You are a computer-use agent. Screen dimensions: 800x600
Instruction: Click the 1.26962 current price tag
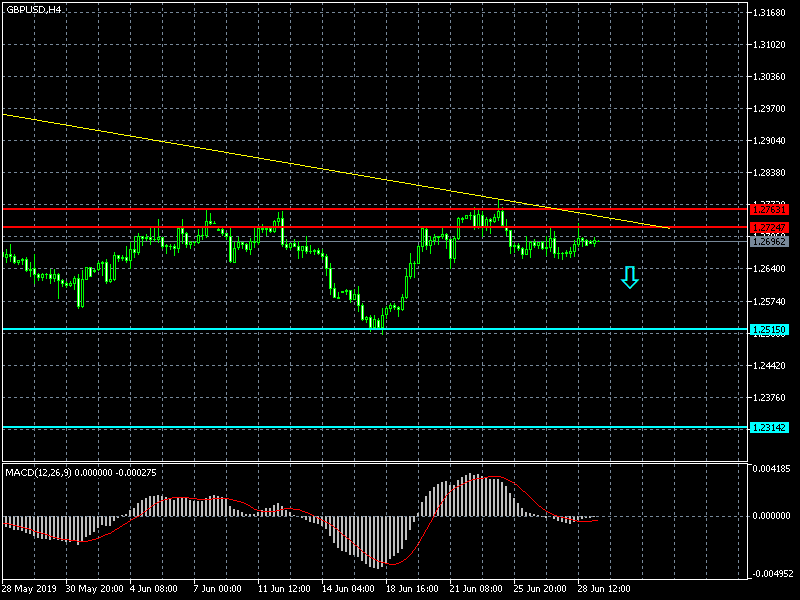click(x=769, y=241)
